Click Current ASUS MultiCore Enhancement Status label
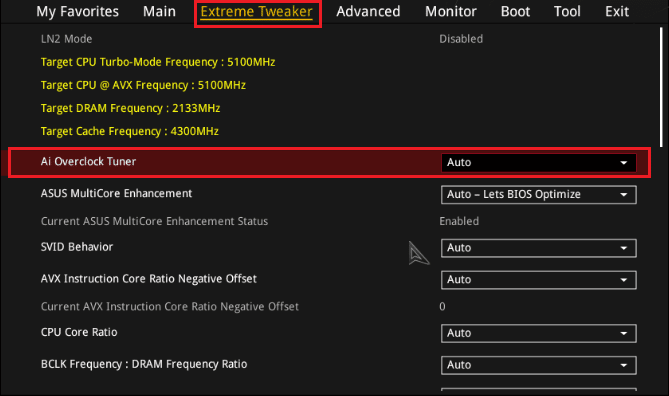The height and width of the screenshot is (396, 669). (154, 221)
